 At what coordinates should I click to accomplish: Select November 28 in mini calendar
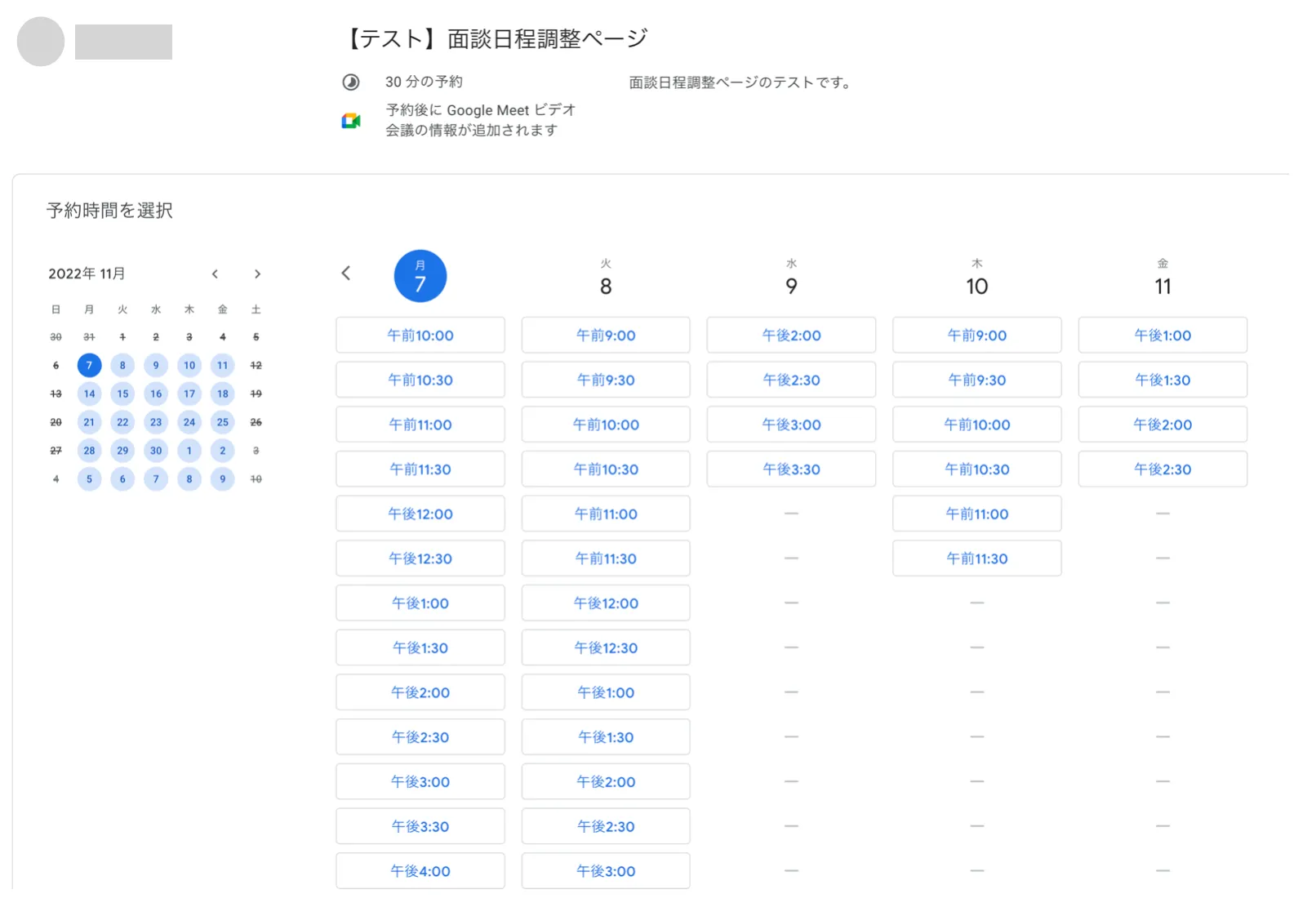tap(89, 451)
